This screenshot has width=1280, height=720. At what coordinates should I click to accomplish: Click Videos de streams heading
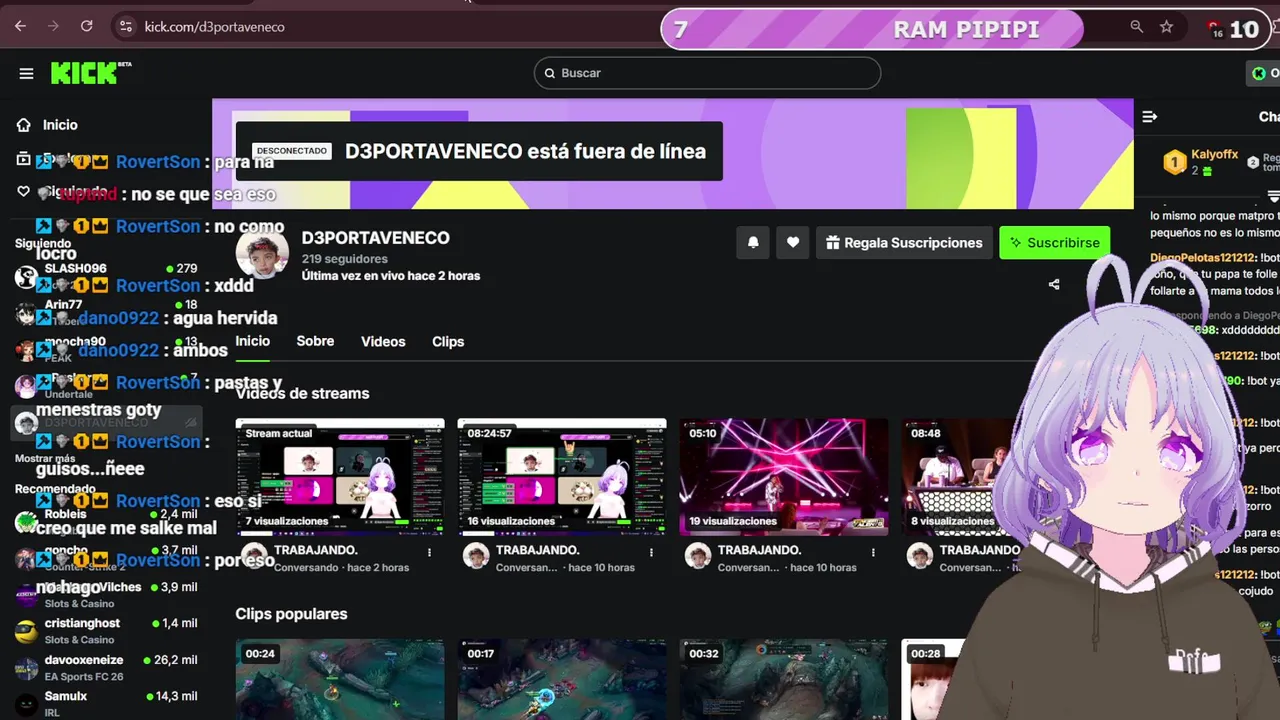pyautogui.click(x=302, y=393)
